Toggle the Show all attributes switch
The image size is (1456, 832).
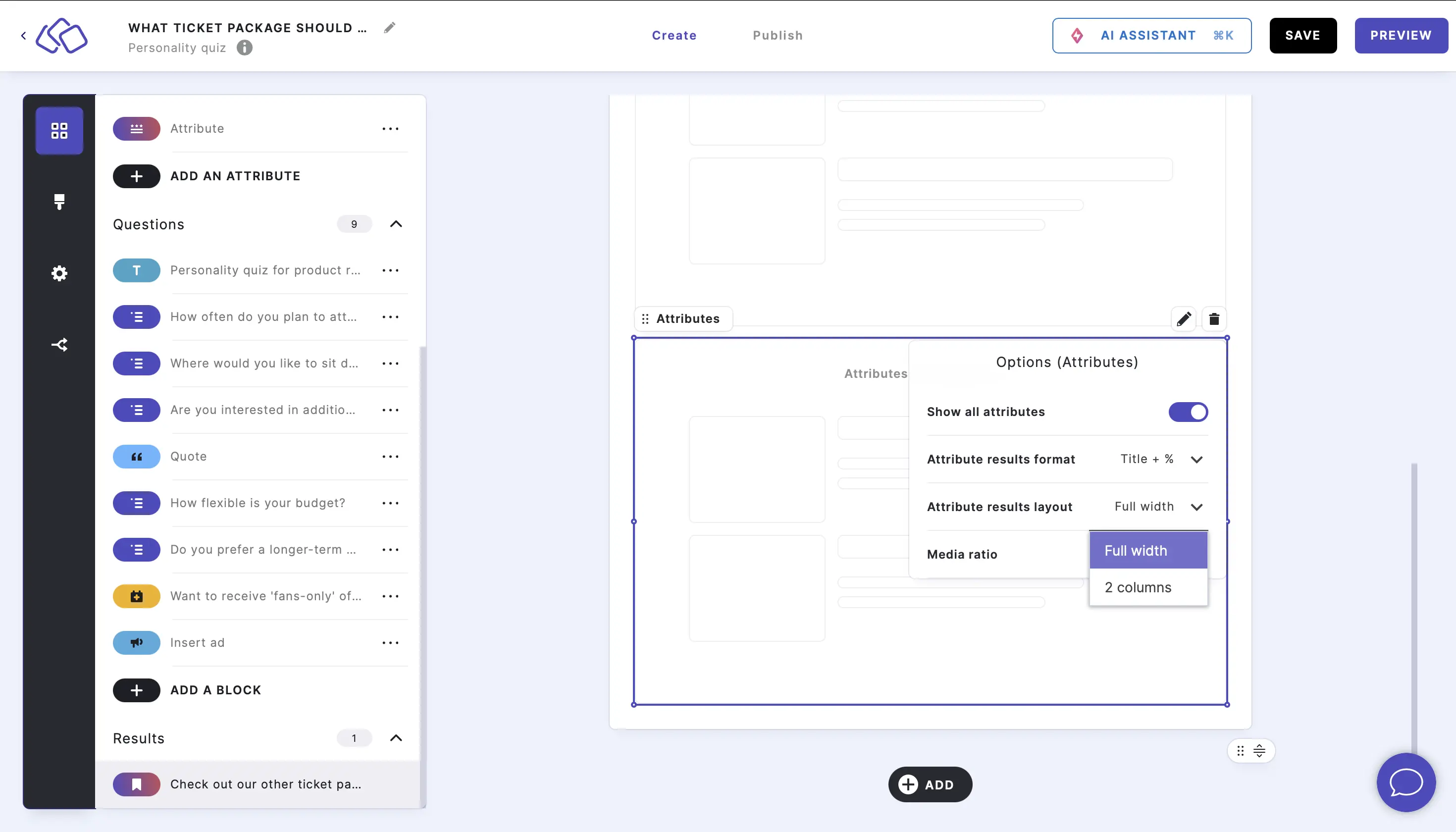pos(1188,412)
